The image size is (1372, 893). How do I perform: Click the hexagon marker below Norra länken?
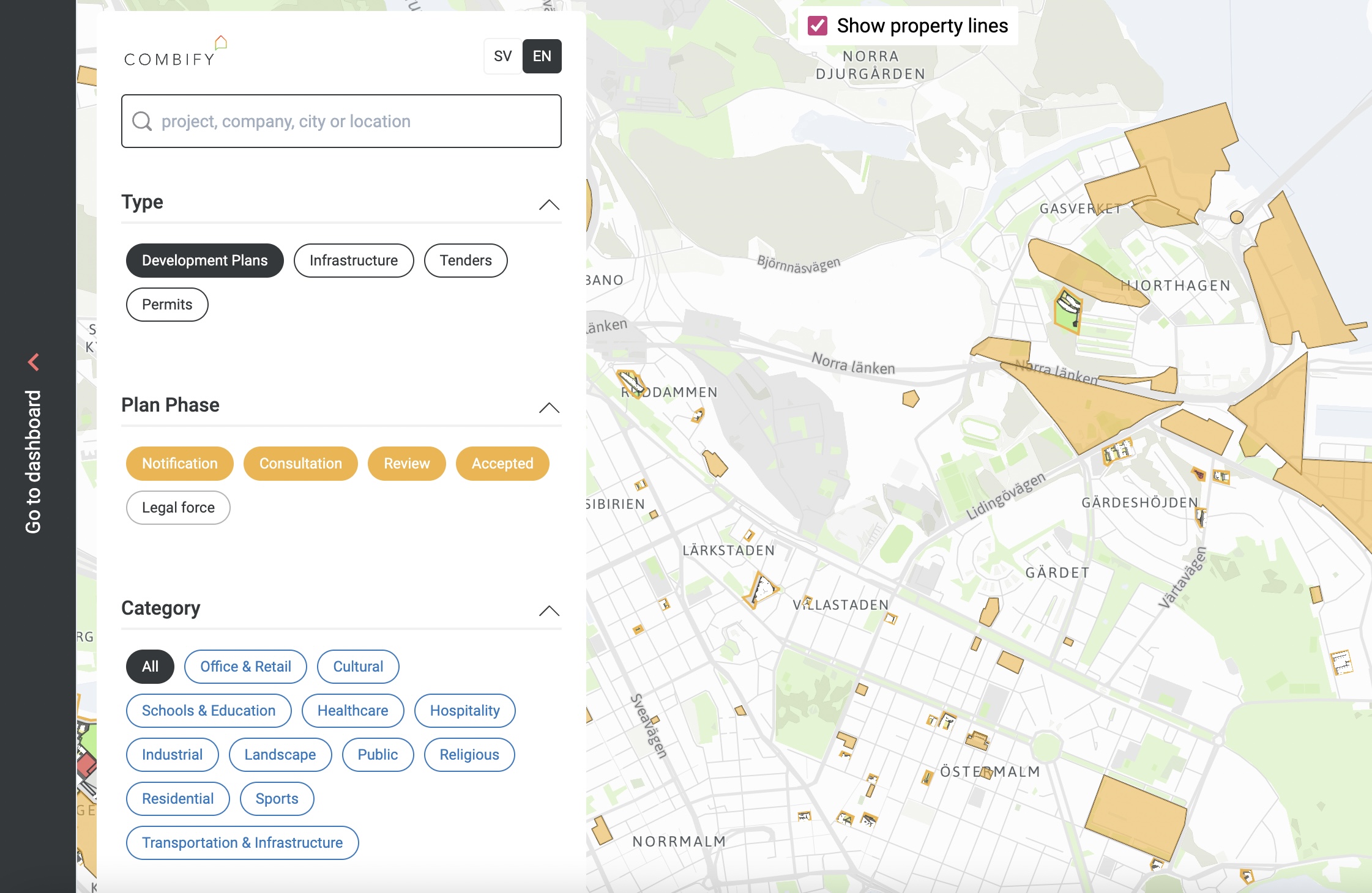[911, 399]
